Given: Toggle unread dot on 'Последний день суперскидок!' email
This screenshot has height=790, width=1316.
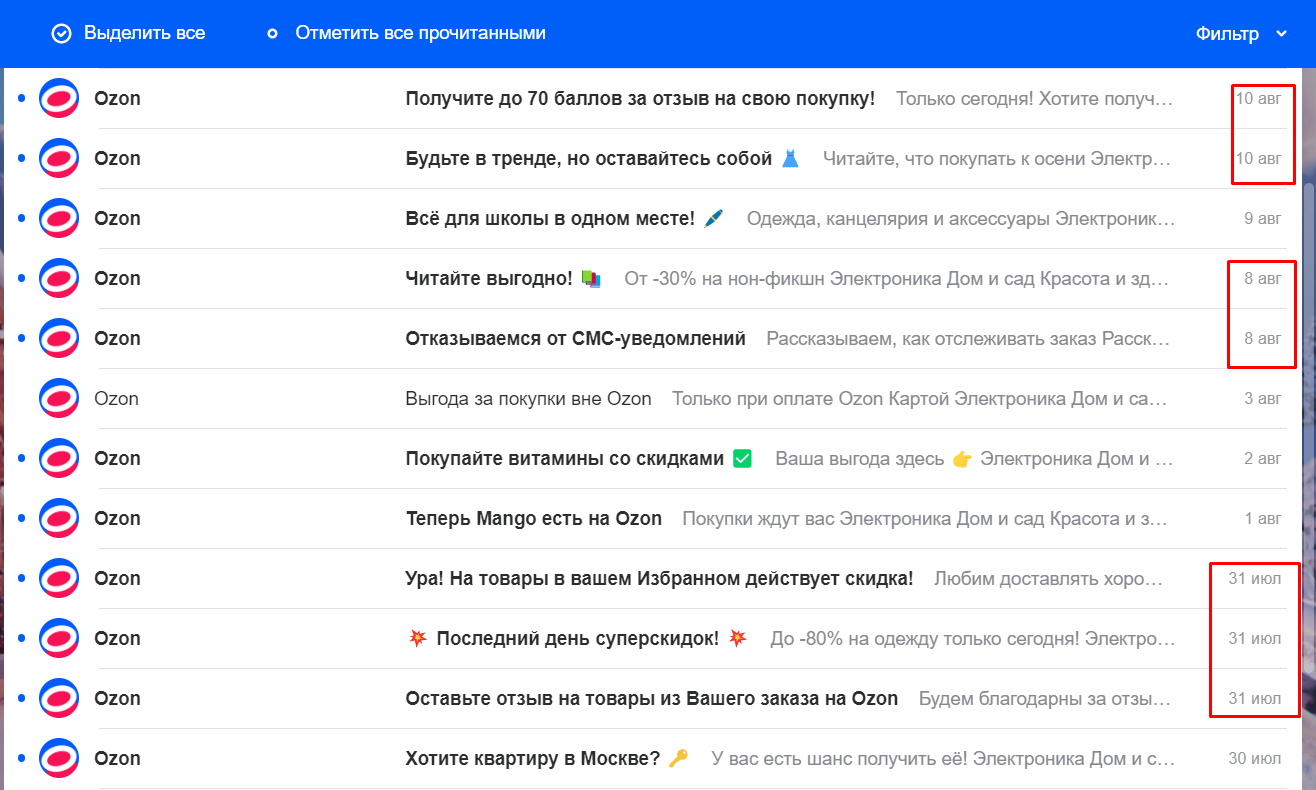Looking at the screenshot, I should pyautogui.click(x=22, y=638).
